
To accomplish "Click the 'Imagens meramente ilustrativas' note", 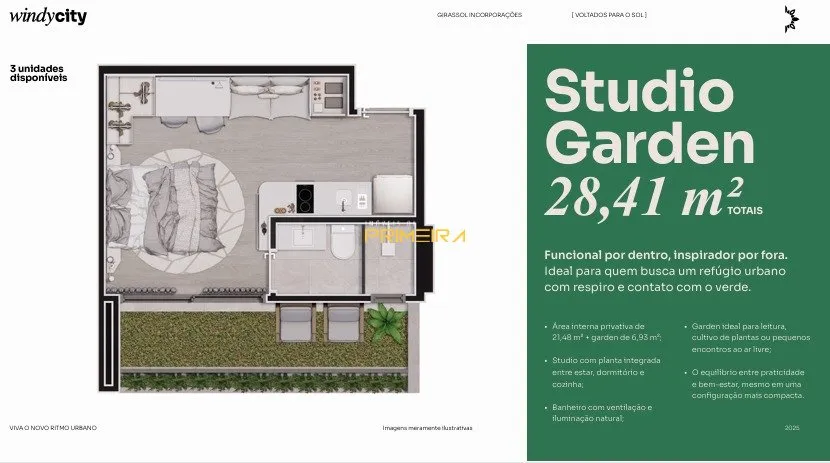I will click(427, 428).
